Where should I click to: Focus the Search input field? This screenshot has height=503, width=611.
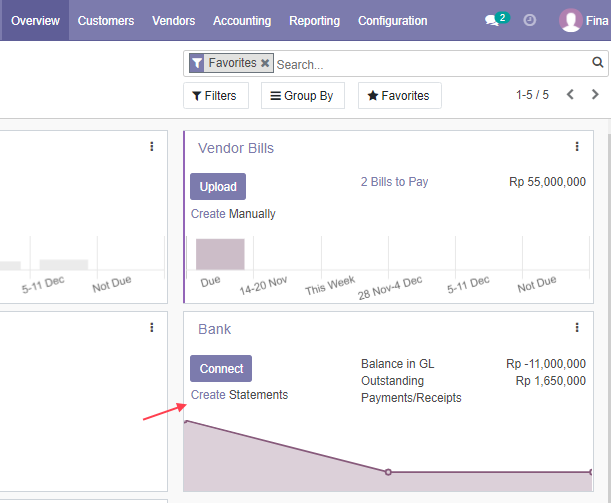click(x=432, y=64)
